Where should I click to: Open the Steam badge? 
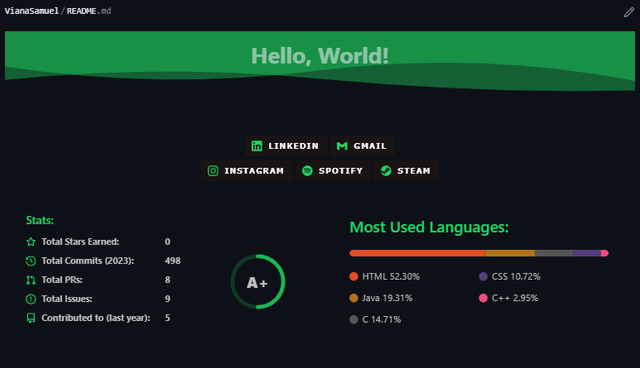(406, 171)
